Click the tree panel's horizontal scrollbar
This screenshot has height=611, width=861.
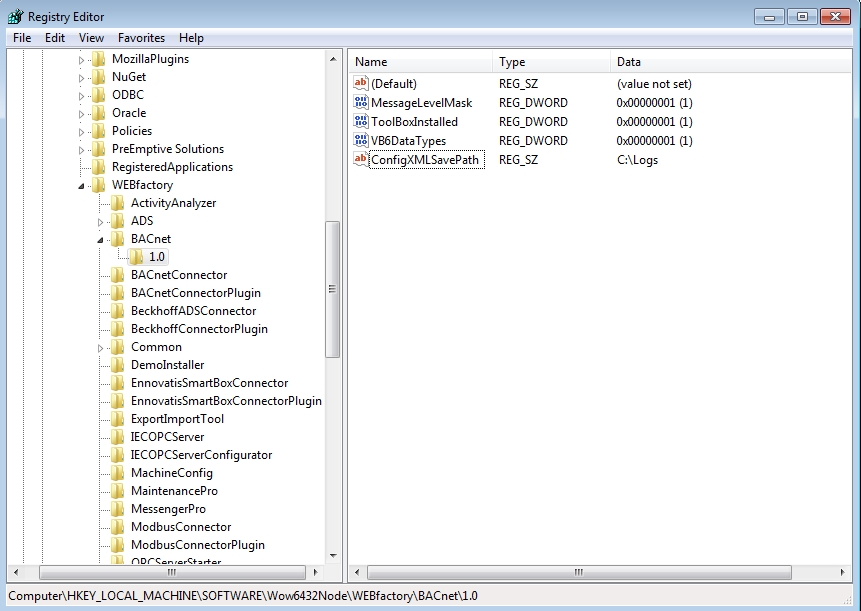coord(172,573)
